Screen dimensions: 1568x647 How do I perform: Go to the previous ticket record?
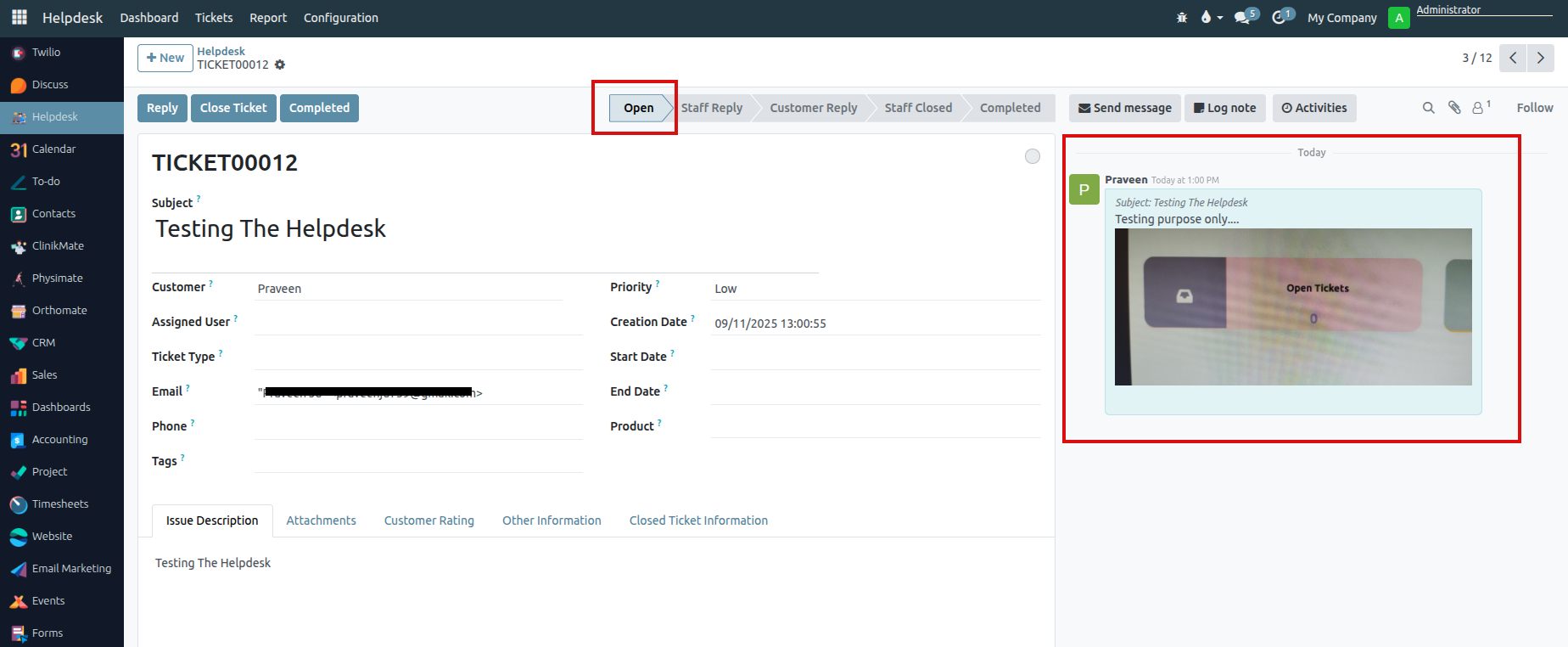[1513, 58]
